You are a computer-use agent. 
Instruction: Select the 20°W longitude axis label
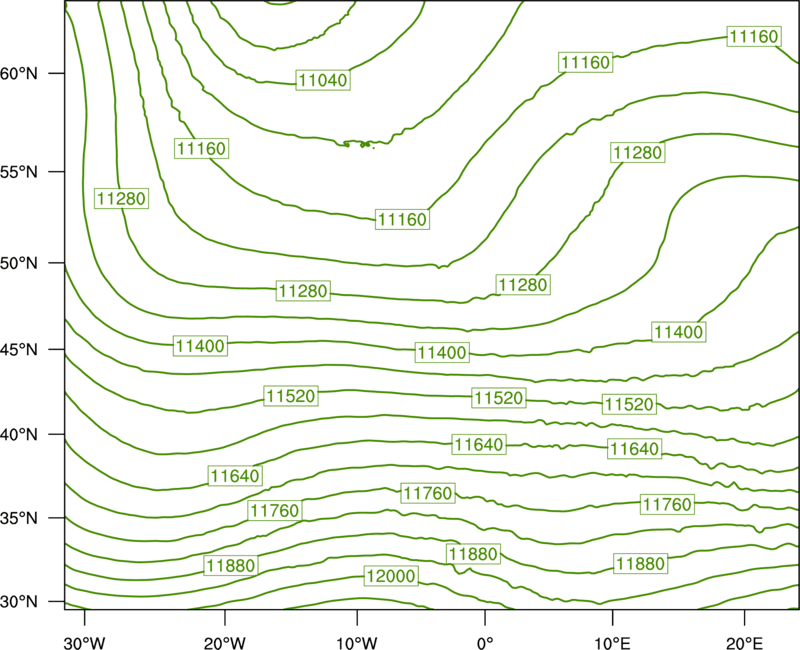click(x=224, y=643)
